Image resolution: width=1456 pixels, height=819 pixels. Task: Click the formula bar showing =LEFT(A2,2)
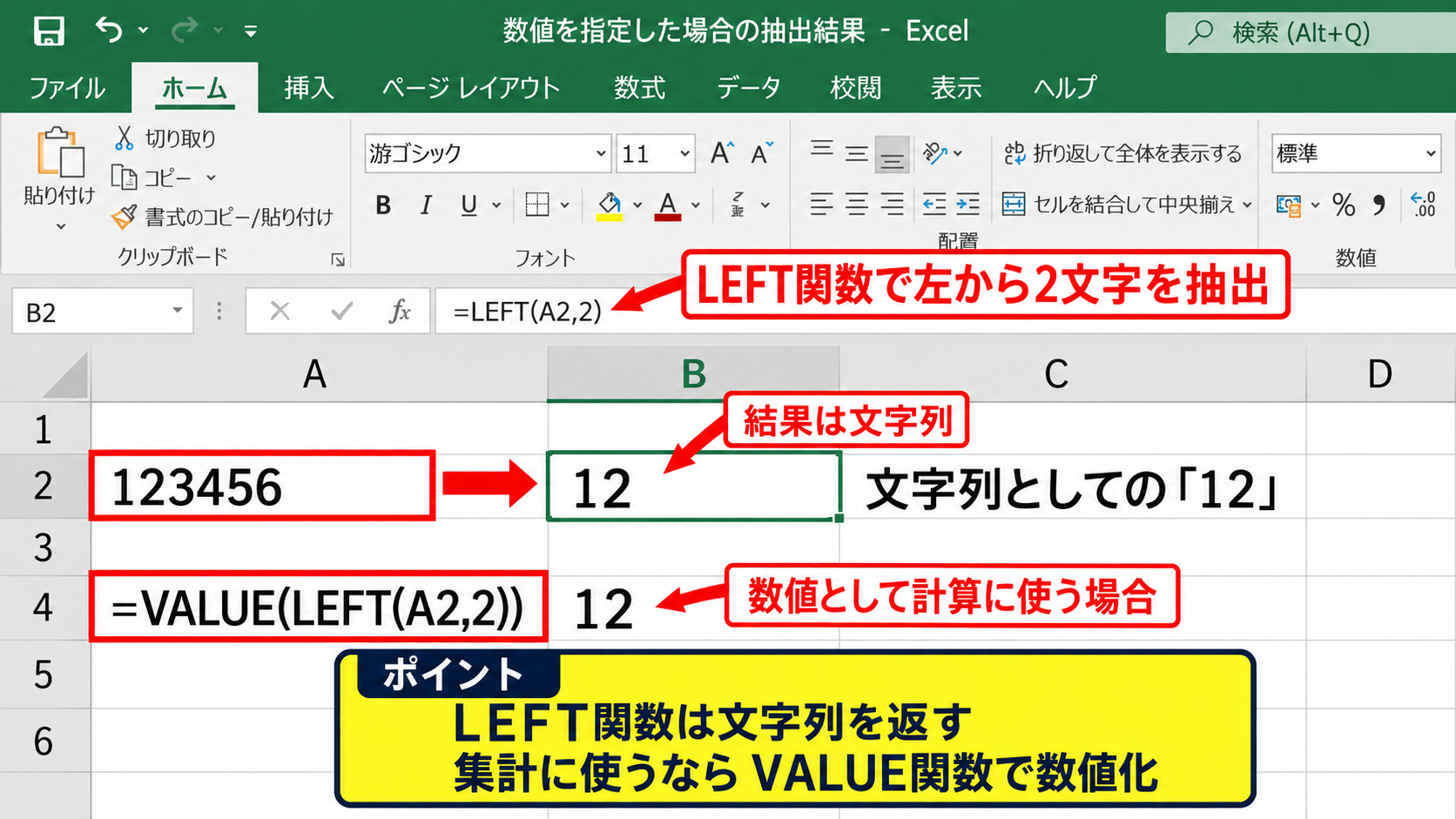coord(945,311)
